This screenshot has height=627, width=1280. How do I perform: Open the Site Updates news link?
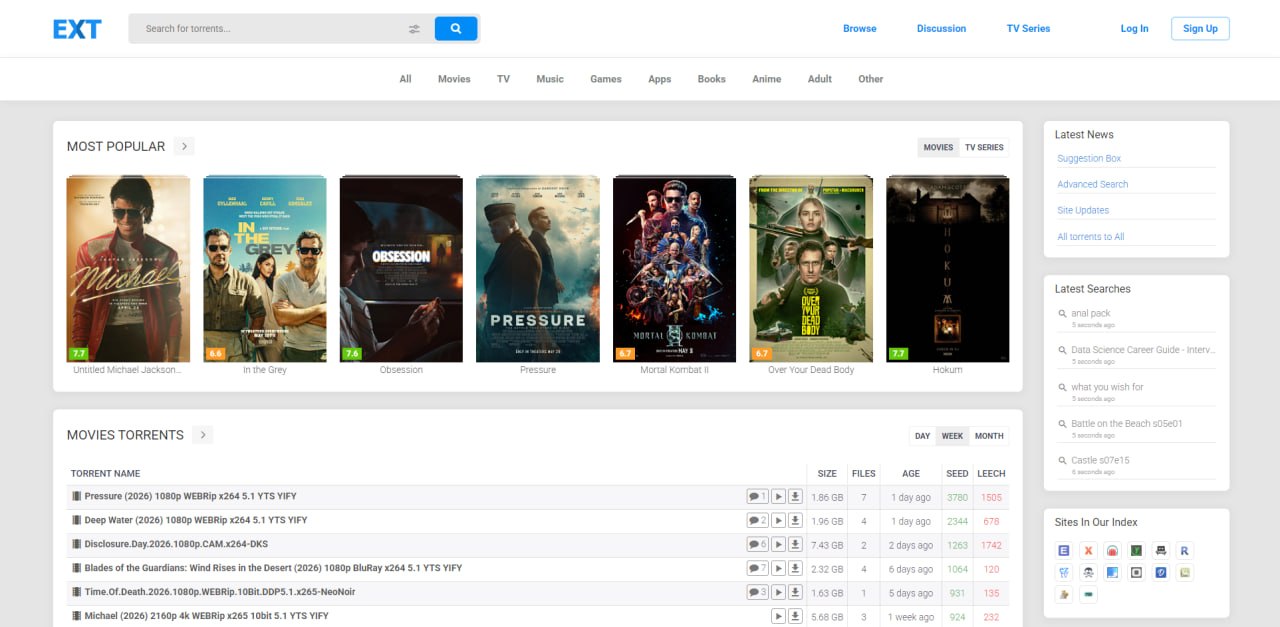[x=1083, y=211]
